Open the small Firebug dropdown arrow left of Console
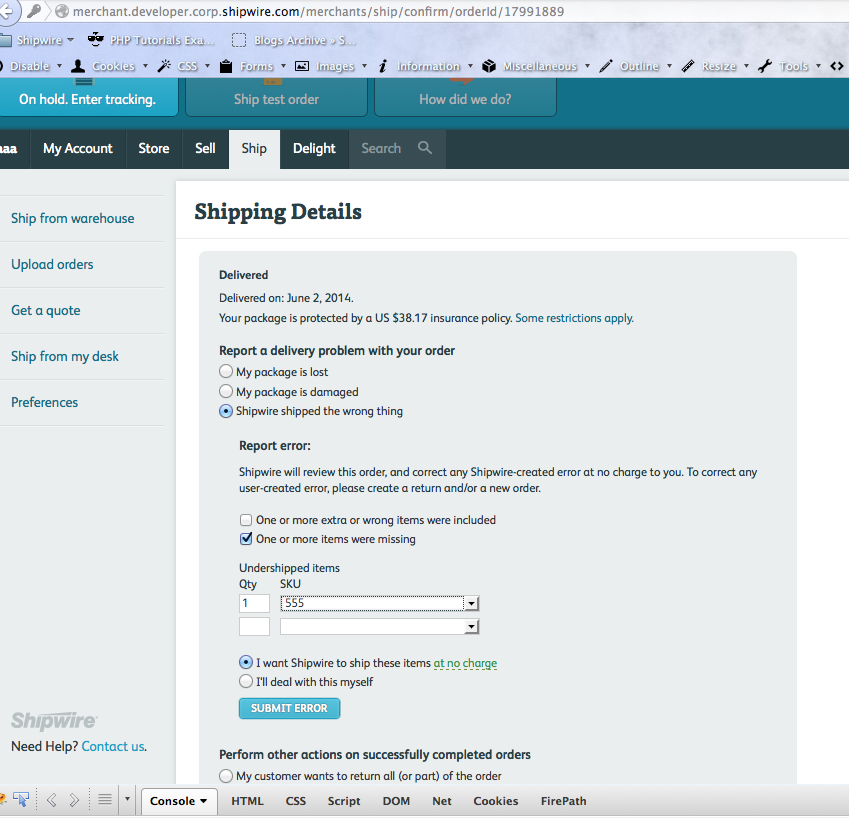 click(127, 799)
